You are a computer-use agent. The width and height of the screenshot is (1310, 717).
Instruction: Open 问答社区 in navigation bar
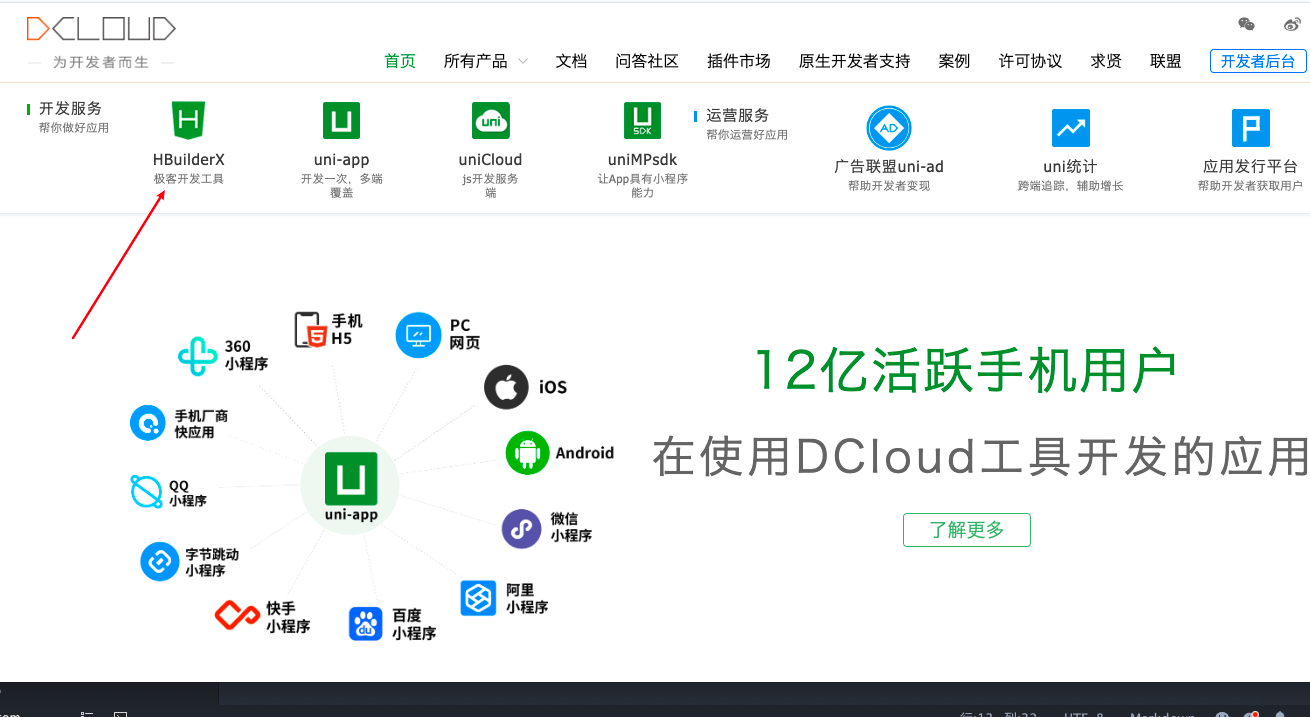647,61
